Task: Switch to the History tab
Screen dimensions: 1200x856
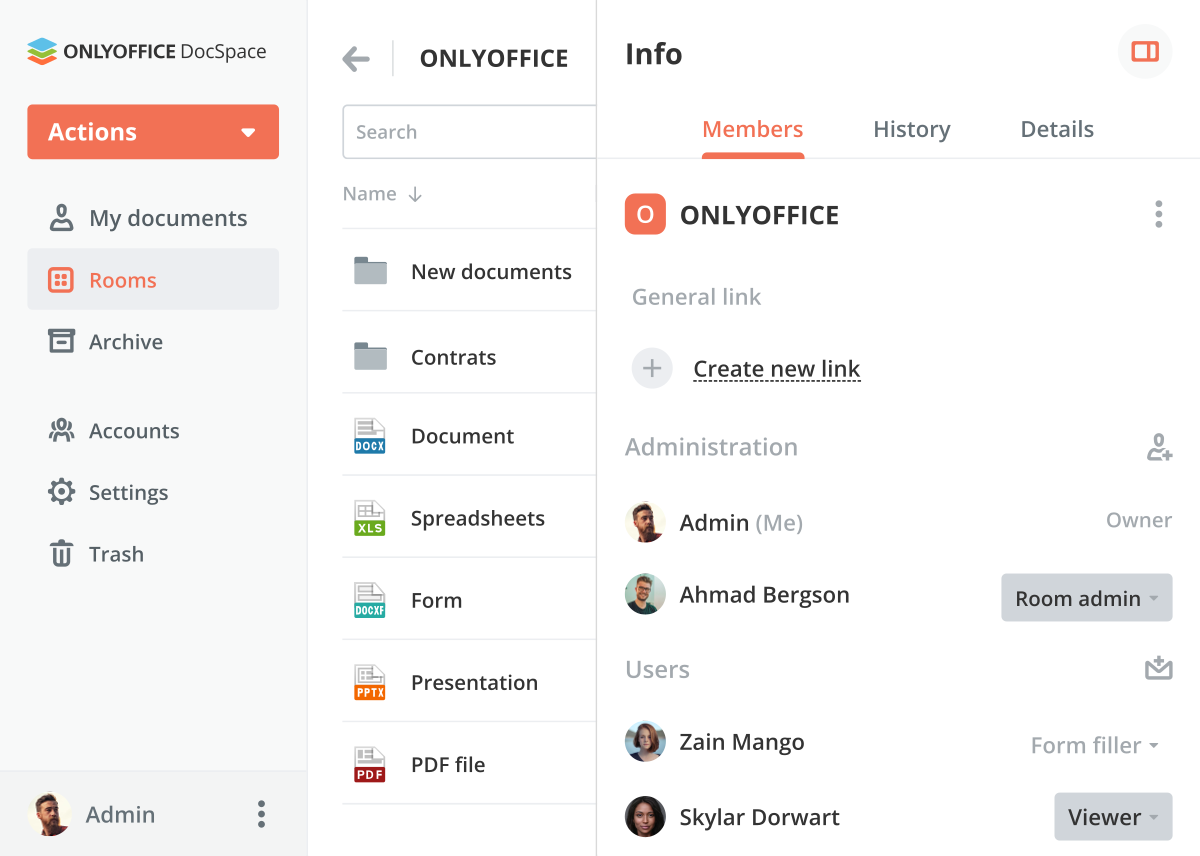Action: click(x=911, y=130)
